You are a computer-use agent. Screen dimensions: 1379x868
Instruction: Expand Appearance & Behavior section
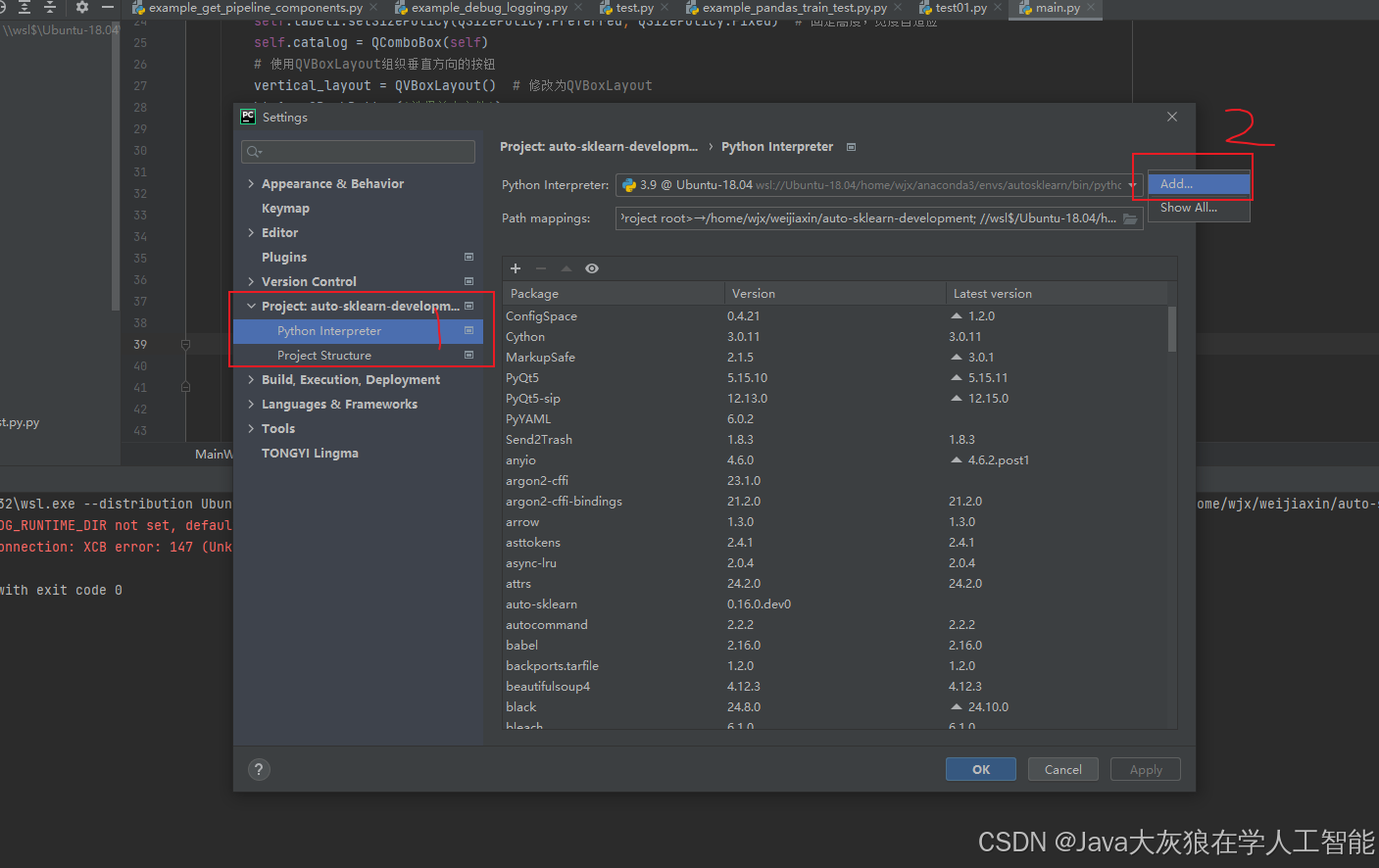click(251, 183)
